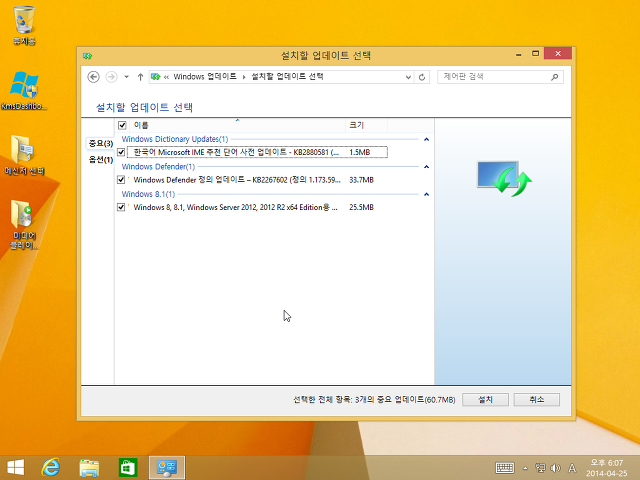Screen dimensions: 640x480
Task: Uncheck the KB2880581 IME dictionary update
Action: [121, 152]
